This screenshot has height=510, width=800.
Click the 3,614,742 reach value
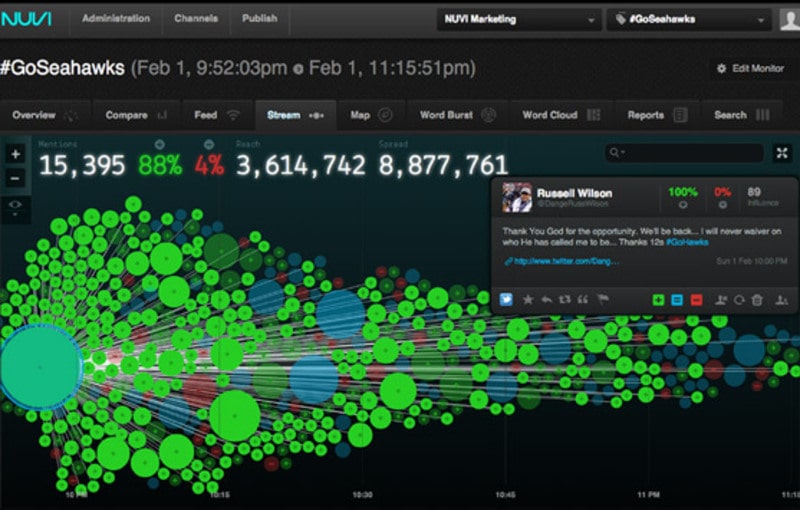pyautogui.click(x=301, y=165)
